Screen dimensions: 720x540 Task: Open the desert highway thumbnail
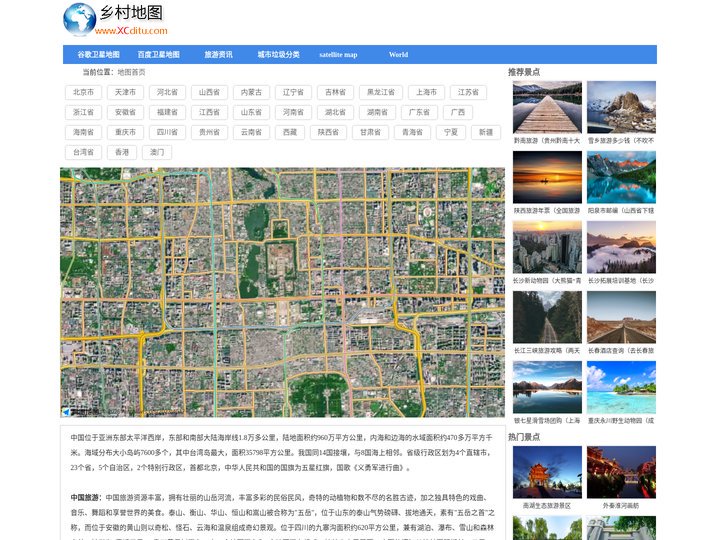621,317
